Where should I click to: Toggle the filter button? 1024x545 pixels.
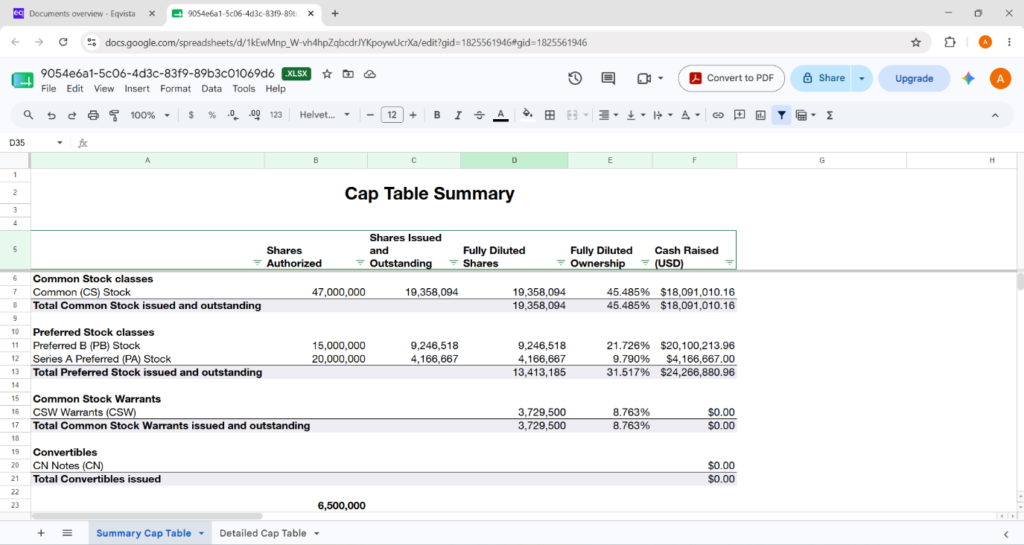click(x=782, y=115)
